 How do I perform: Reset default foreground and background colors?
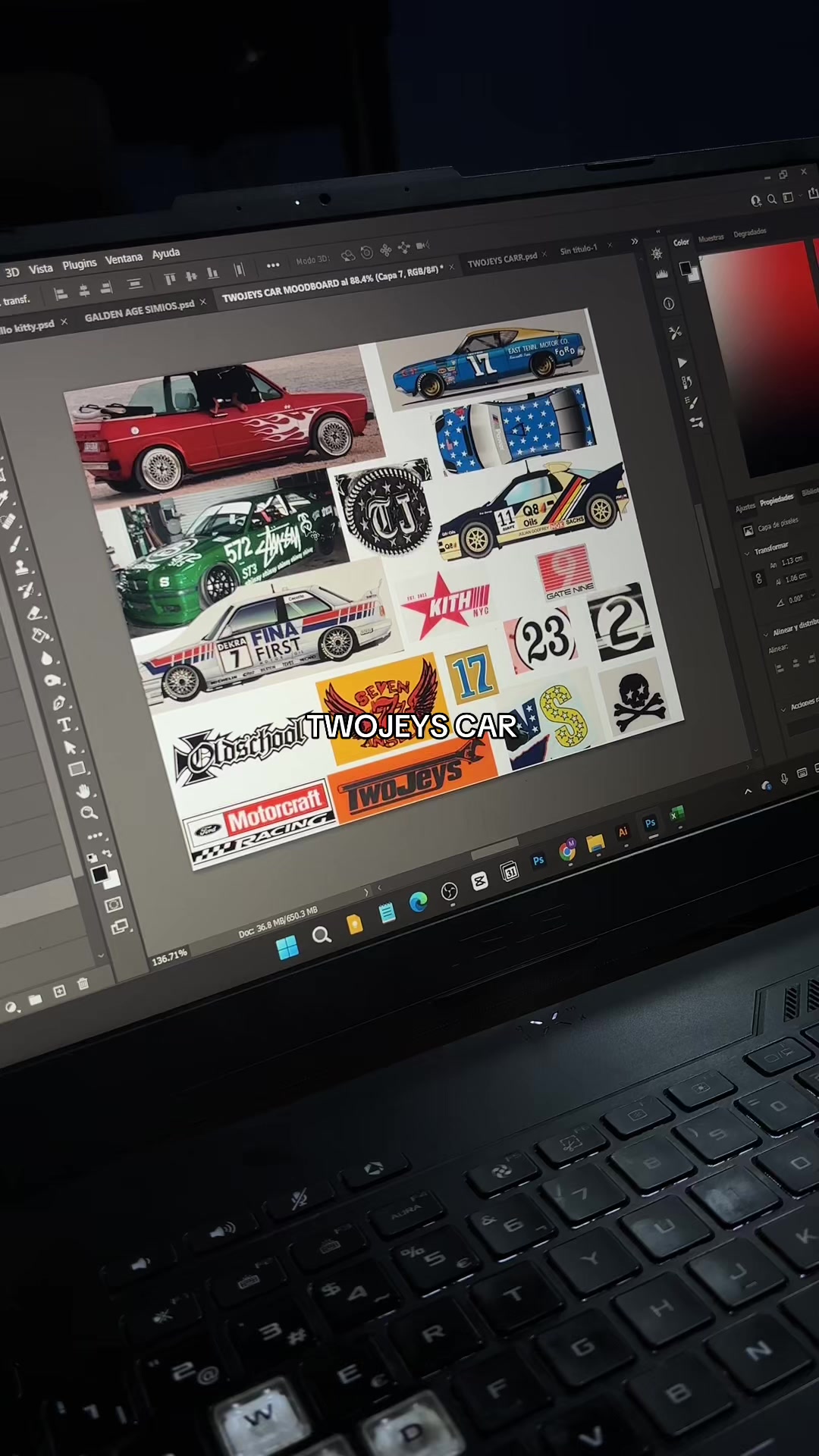pos(92,858)
